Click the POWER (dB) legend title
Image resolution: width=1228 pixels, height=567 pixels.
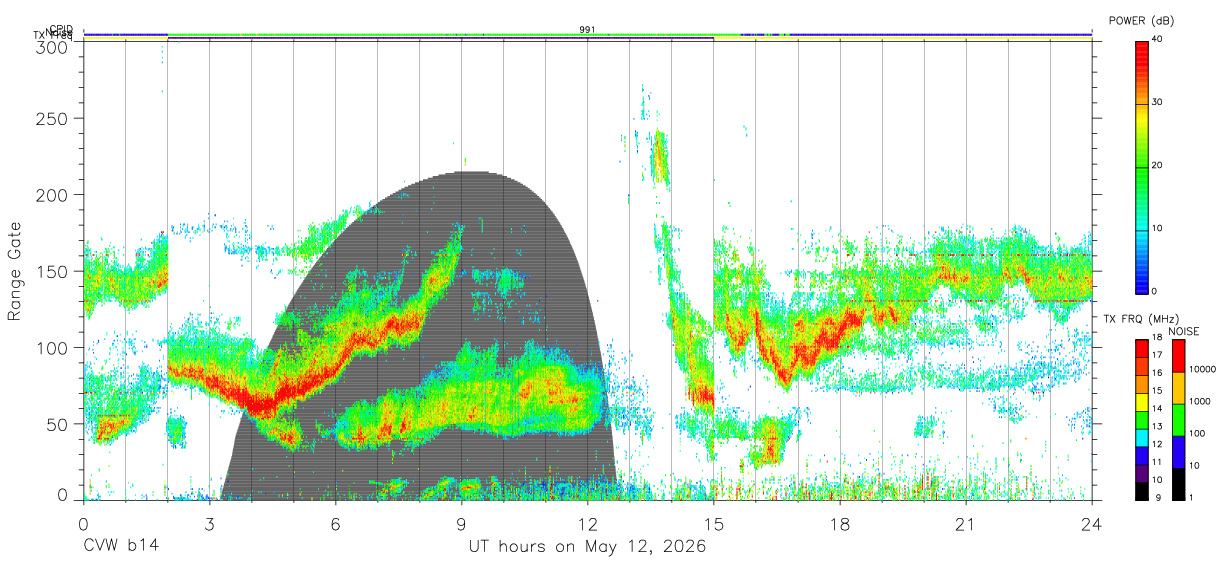[x=1141, y=21]
